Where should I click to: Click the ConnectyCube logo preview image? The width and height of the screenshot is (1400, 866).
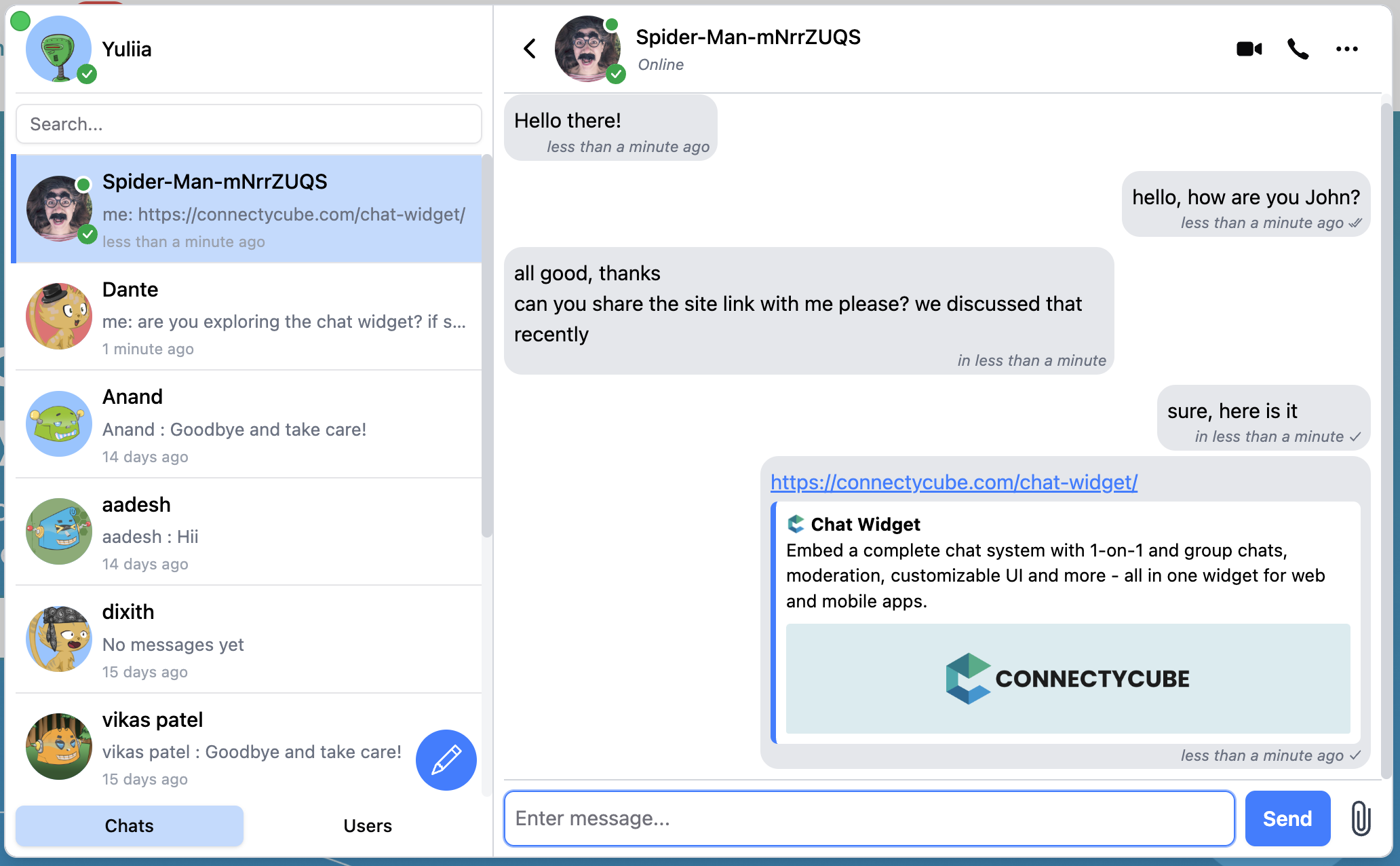point(1068,678)
